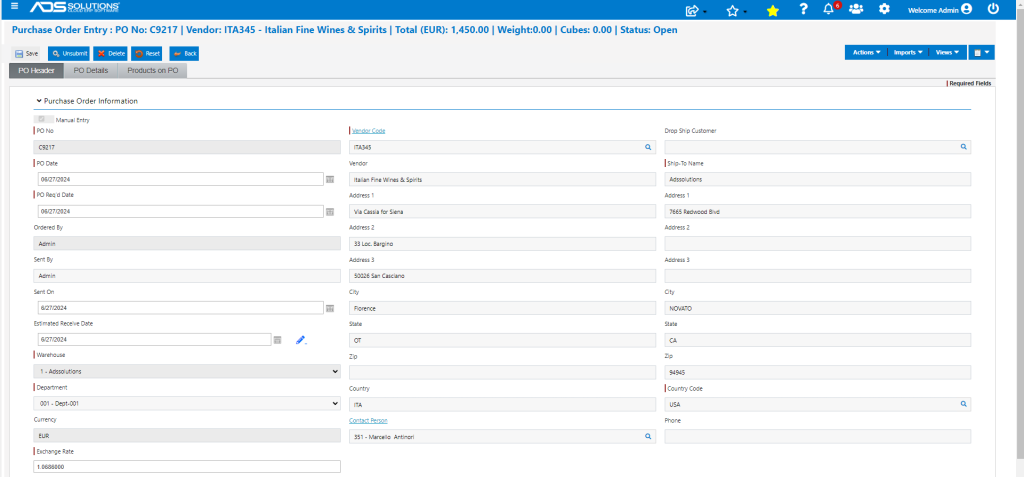The height and width of the screenshot is (477, 1024).
Task: Open the Contact Person link
Action: (x=369, y=420)
